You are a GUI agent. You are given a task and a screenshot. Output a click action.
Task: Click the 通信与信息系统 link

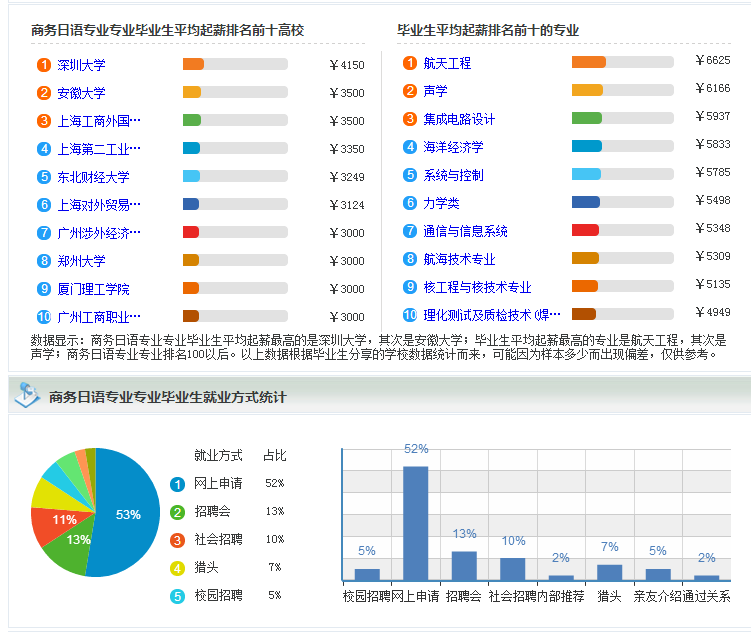[465, 231]
